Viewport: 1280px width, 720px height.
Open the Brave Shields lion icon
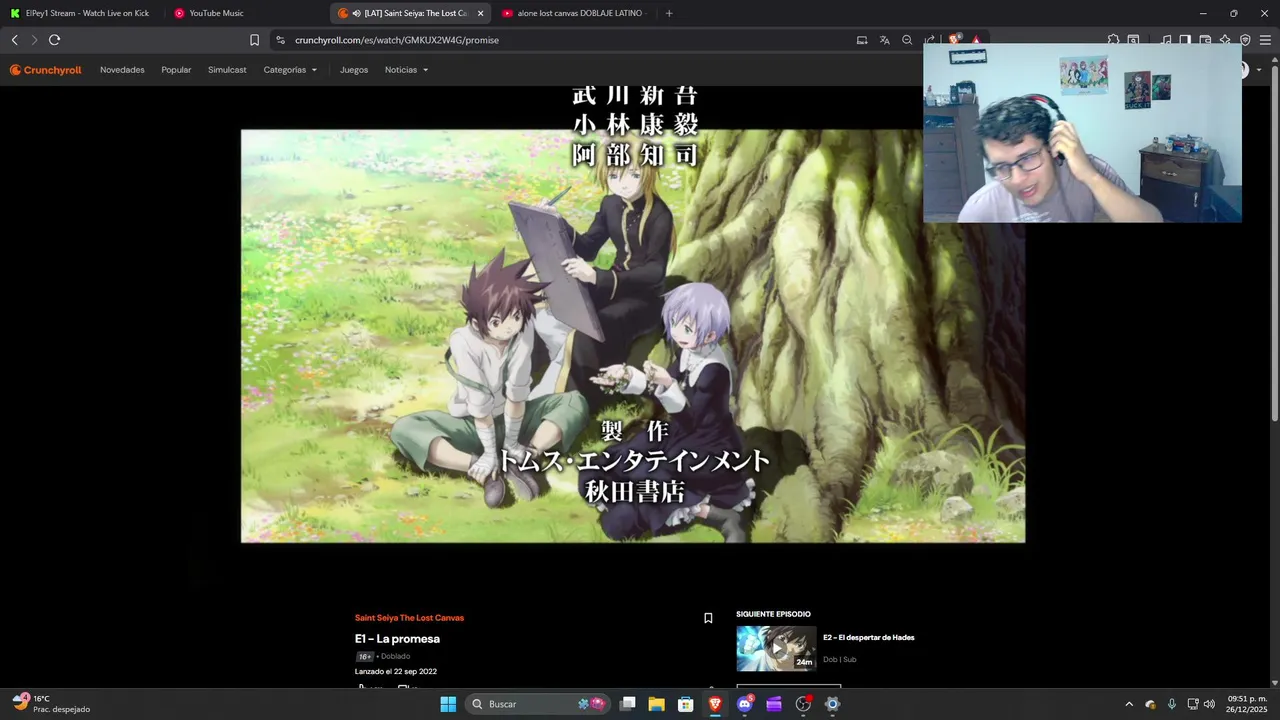click(x=956, y=40)
